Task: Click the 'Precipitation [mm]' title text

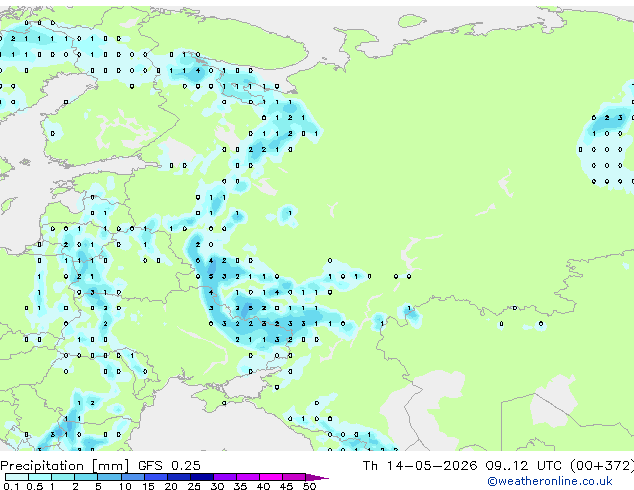Action: 65,466
